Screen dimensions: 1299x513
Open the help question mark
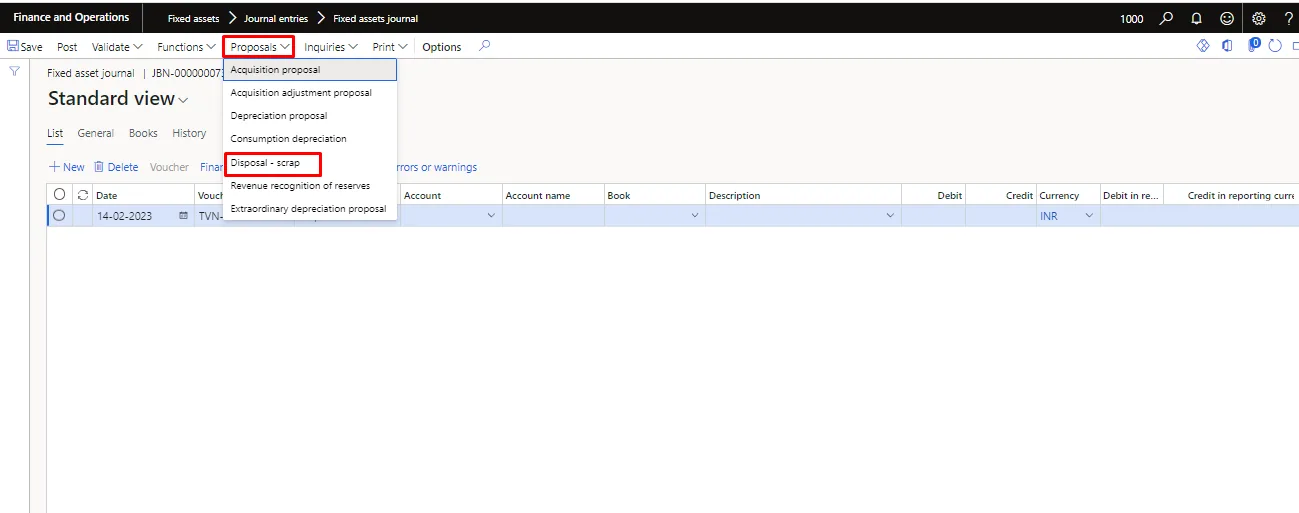pyautogui.click(x=1288, y=18)
